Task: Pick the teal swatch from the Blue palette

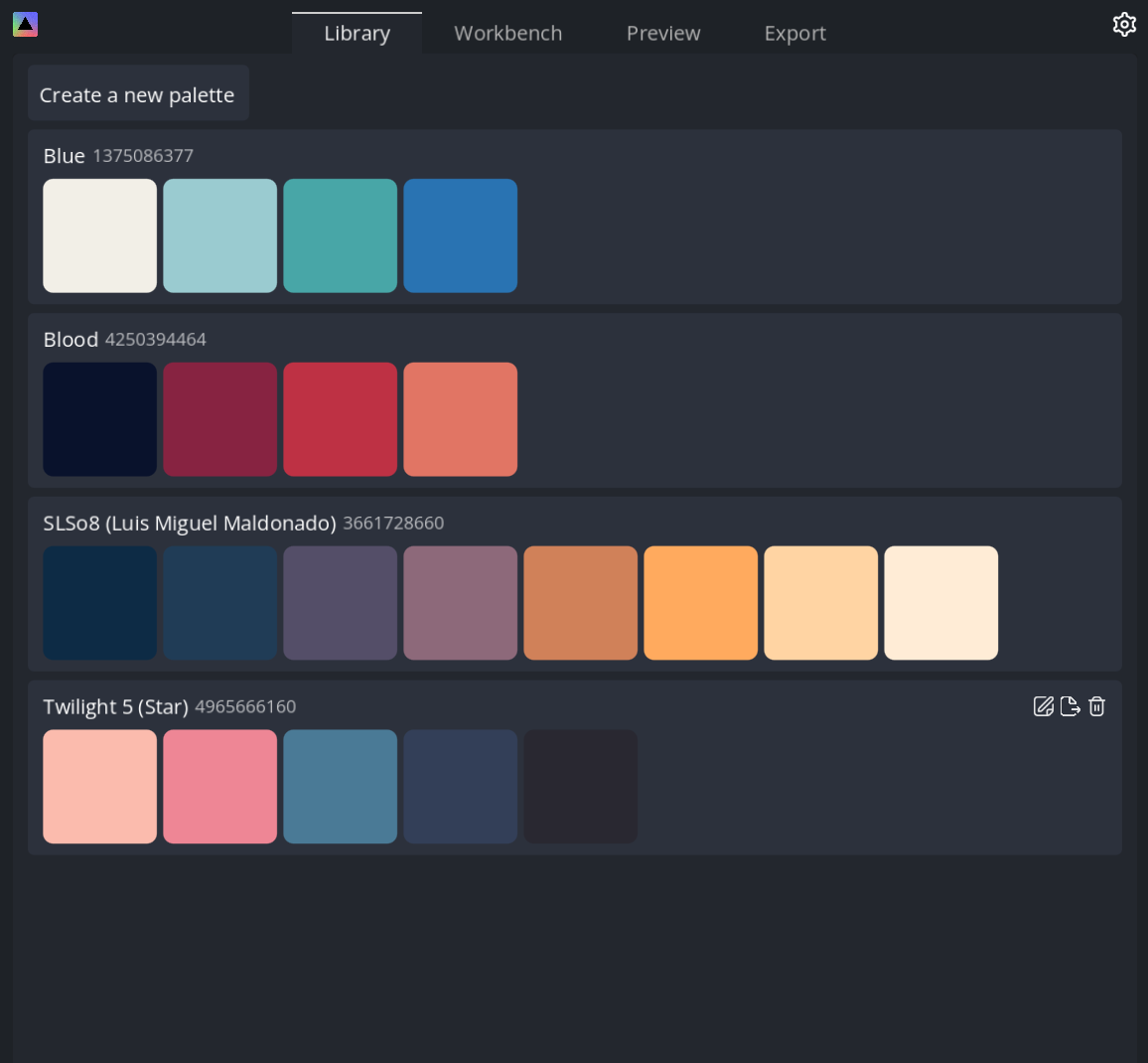Action: 340,235
